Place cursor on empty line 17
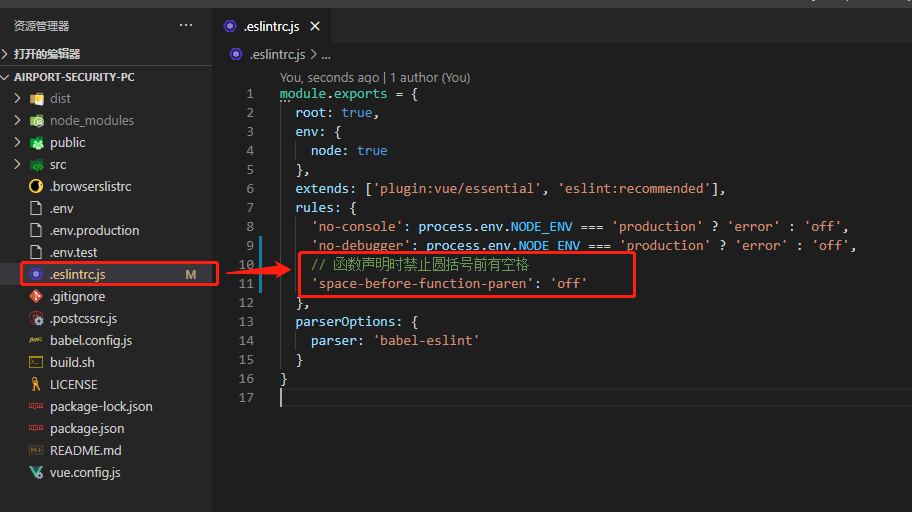Image resolution: width=912 pixels, height=512 pixels. point(596,397)
